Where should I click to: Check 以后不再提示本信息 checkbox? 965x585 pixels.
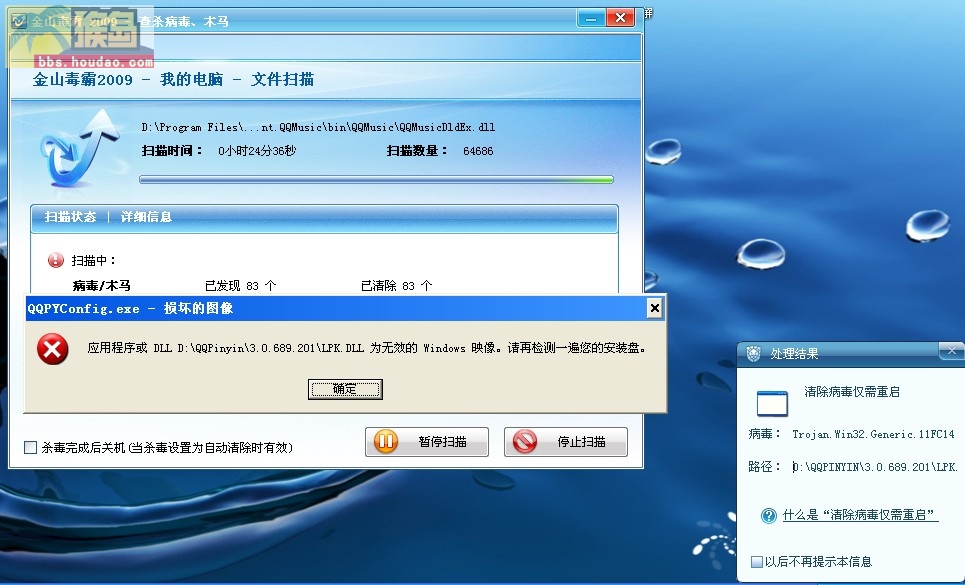coord(757,562)
